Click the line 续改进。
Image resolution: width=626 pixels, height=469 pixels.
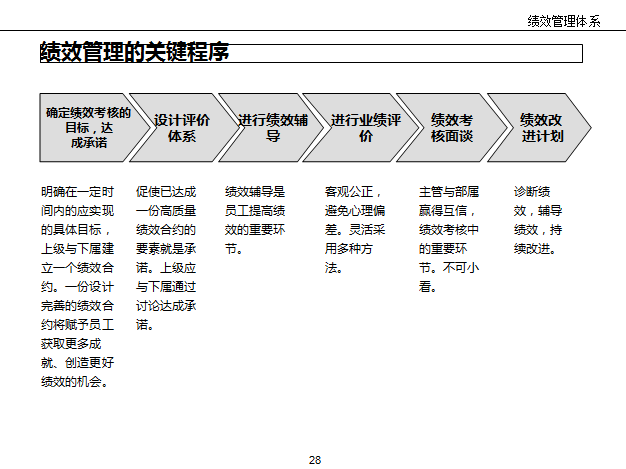[535, 249]
